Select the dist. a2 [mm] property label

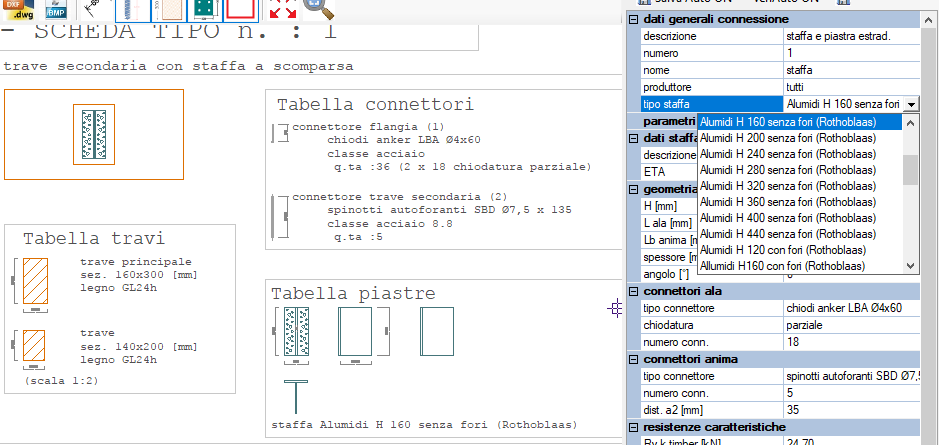click(x=711, y=411)
